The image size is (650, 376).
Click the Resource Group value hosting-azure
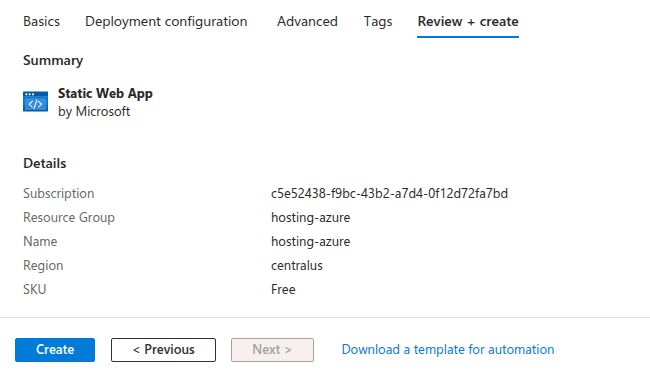[x=310, y=218]
